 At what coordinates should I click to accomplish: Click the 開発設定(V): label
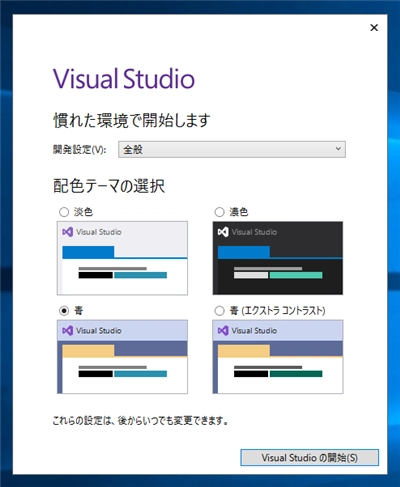point(80,150)
